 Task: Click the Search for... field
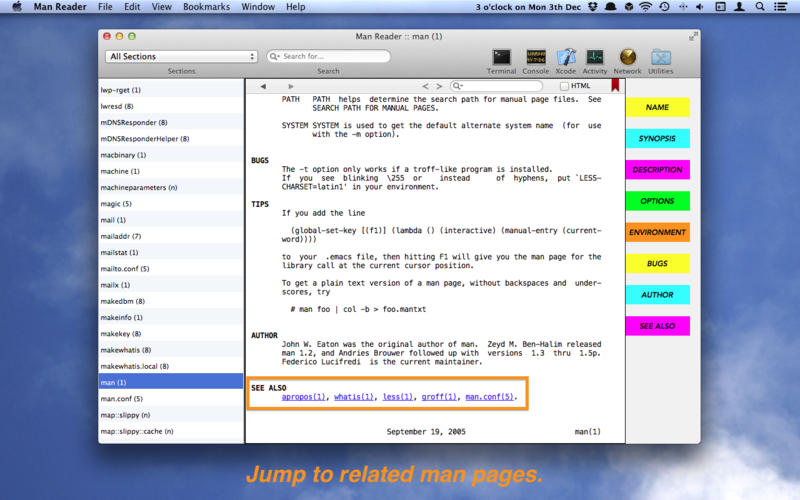coord(328,56)
